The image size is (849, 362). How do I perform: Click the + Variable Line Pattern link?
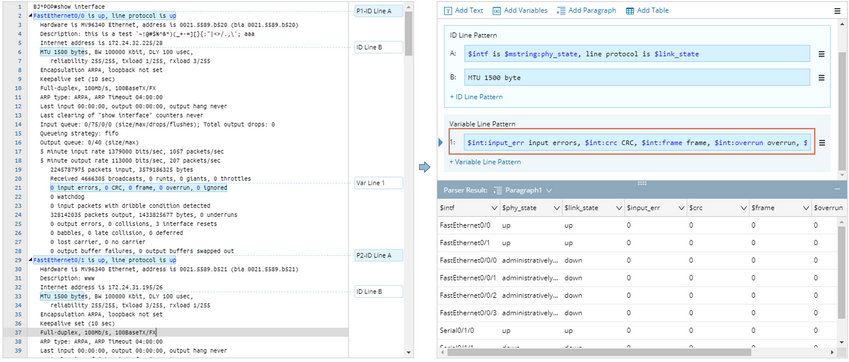tap(485, 162)
